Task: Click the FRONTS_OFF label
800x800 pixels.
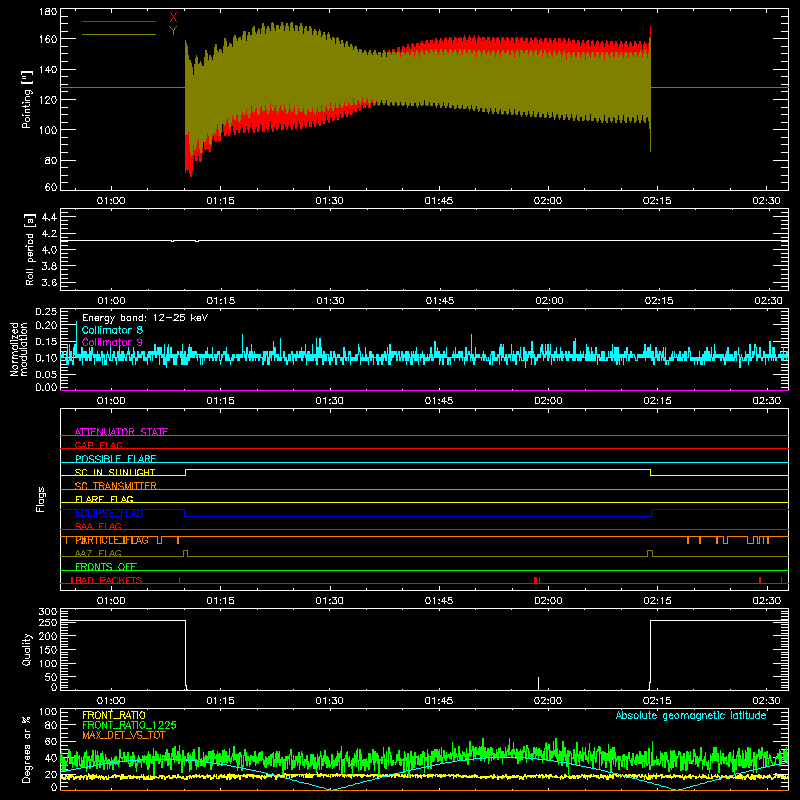Action: (x=106, y=567)
